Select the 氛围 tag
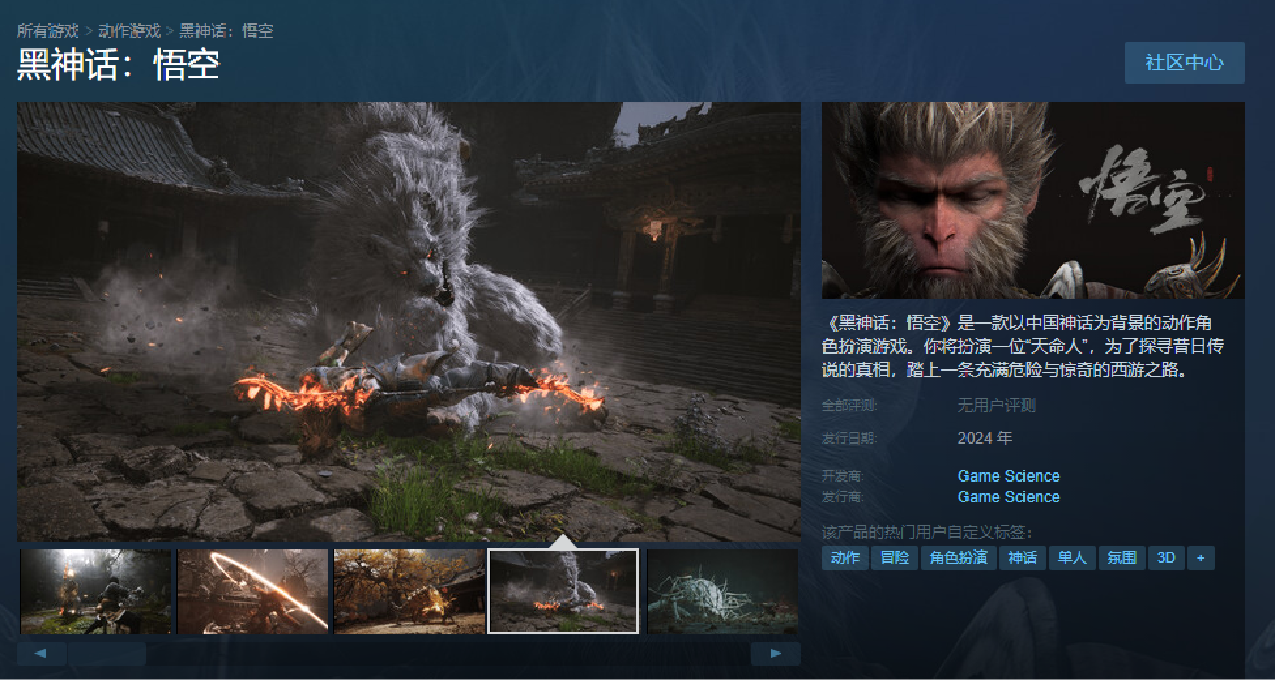 pyautogui.click(x=1121, y=558)
